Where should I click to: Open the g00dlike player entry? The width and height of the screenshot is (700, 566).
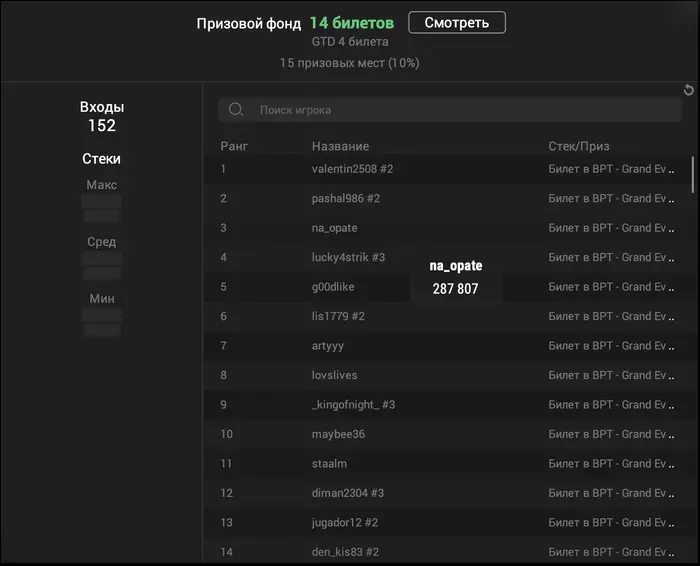click(x=332, y=287)
